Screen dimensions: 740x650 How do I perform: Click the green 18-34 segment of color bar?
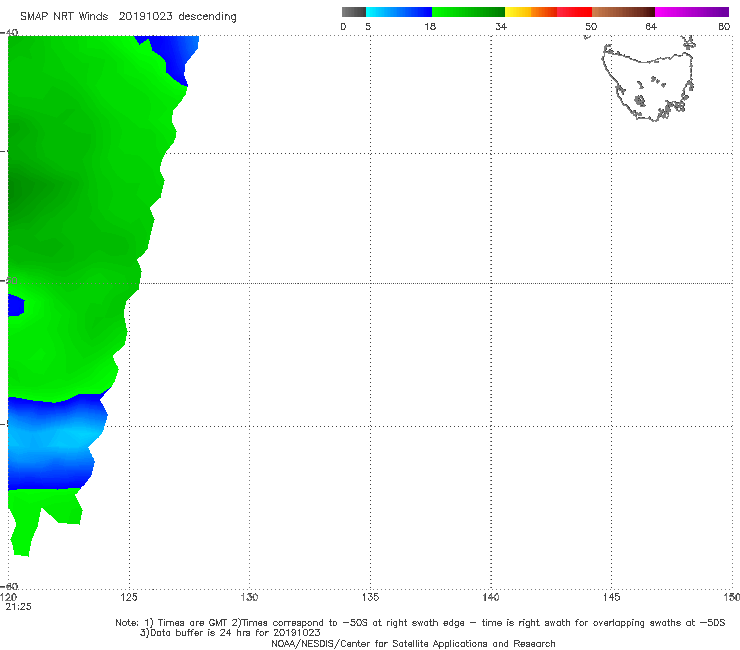(x=468, y=12)
